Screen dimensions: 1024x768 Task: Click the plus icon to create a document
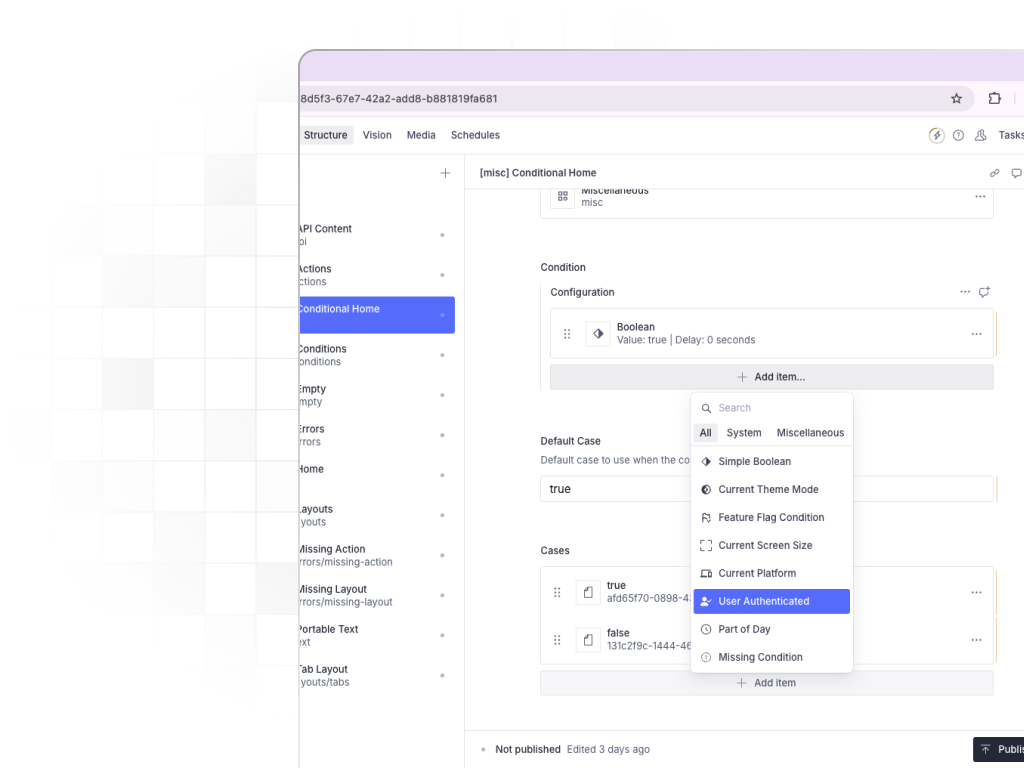(445, 173)
